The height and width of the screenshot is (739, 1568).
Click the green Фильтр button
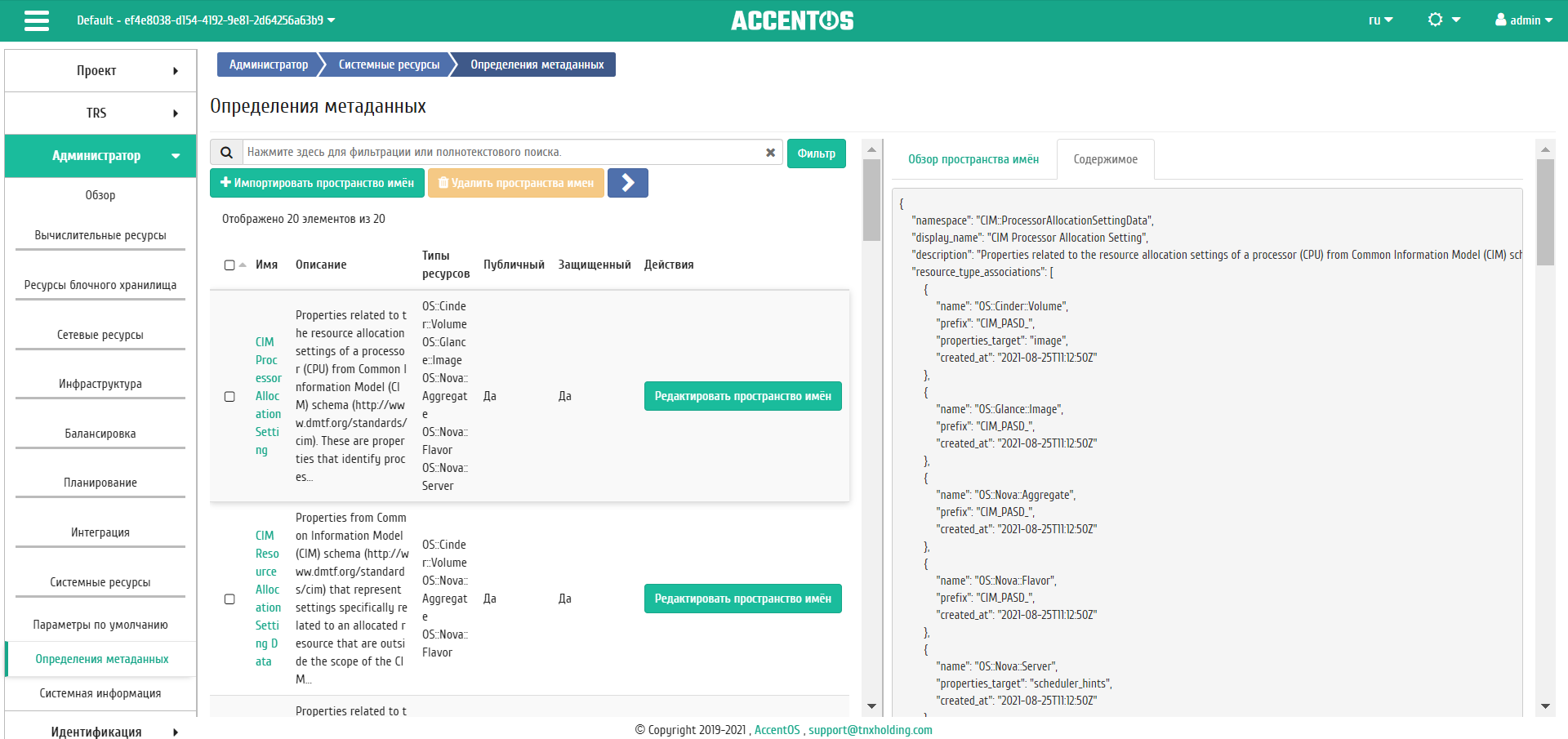coord(816,154)
